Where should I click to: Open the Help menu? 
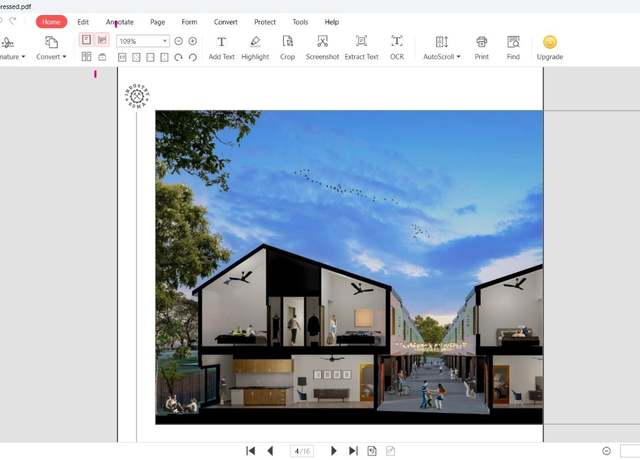click(x=331, y=22)
